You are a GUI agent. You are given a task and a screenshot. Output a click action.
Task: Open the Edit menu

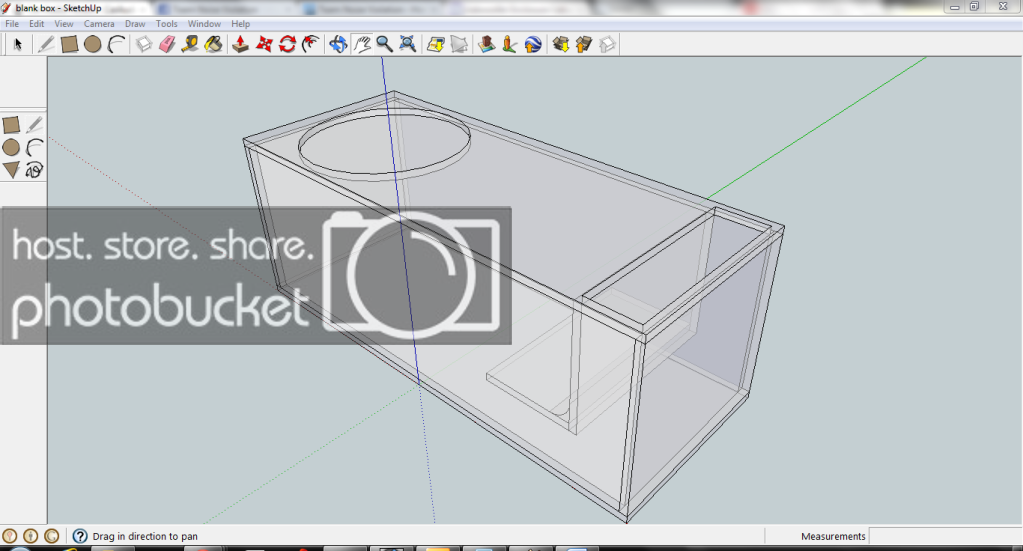pos(37,23)
